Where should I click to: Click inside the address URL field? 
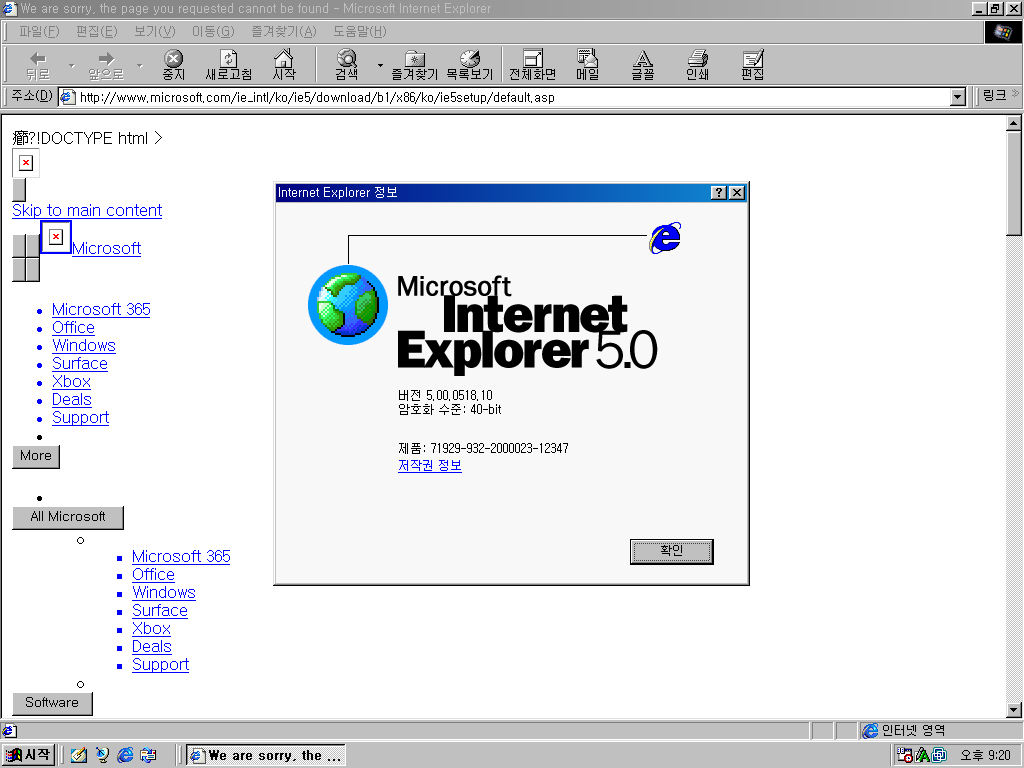coord(503,97)
